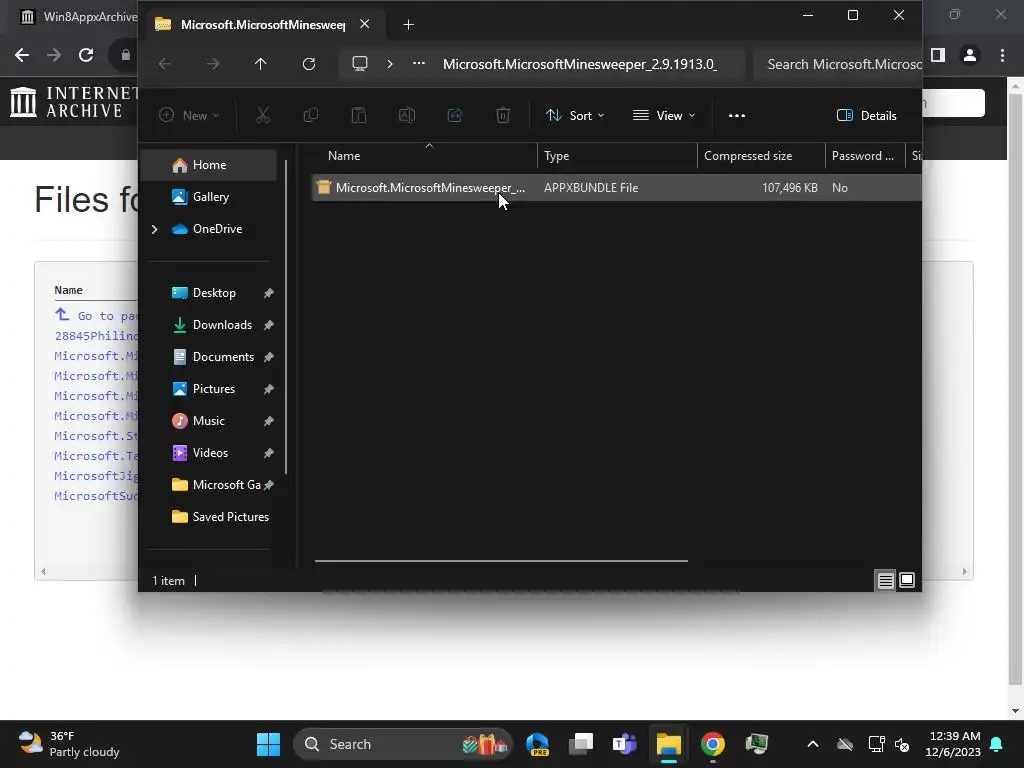Open the View dropdown
The width and height of the screenshot is (1024, 768).
(x=664, y=116)
